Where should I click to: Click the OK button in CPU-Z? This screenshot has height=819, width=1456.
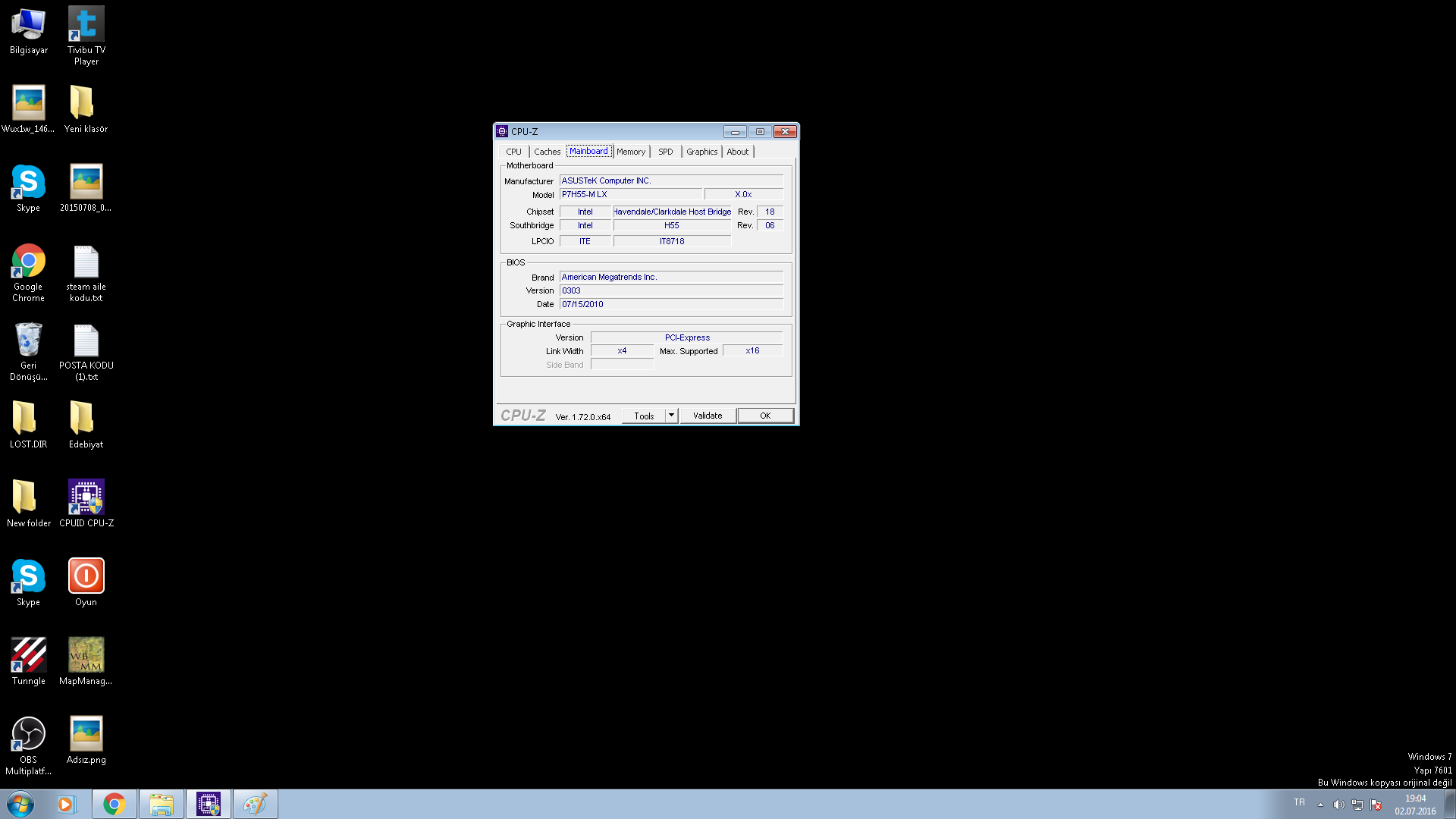click(x=765, y=416)
